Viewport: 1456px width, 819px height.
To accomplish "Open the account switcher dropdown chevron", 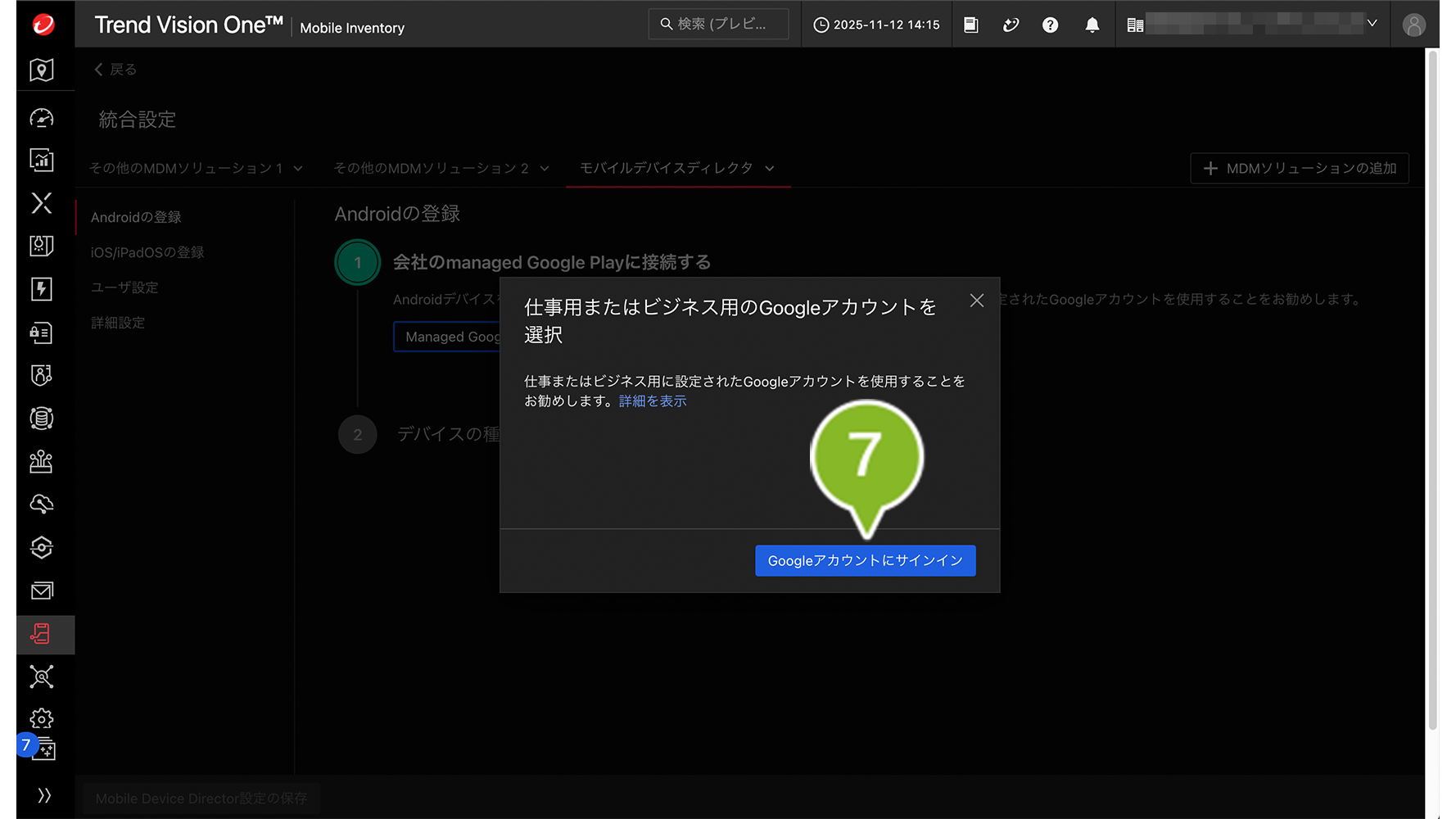I will point(1372,24).
